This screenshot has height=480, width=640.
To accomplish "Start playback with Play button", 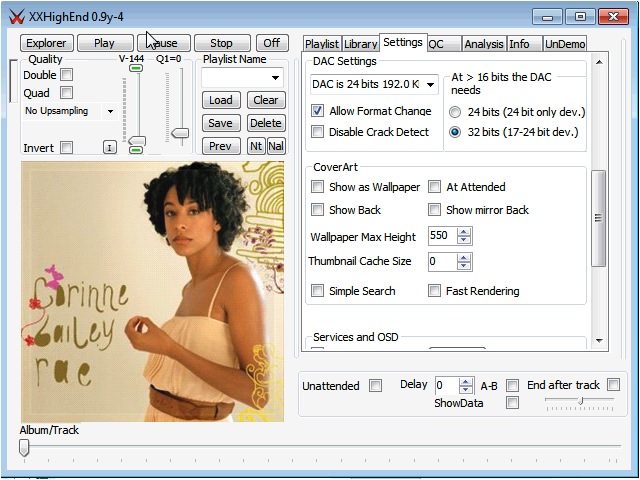I will click(x=105, y=43).
